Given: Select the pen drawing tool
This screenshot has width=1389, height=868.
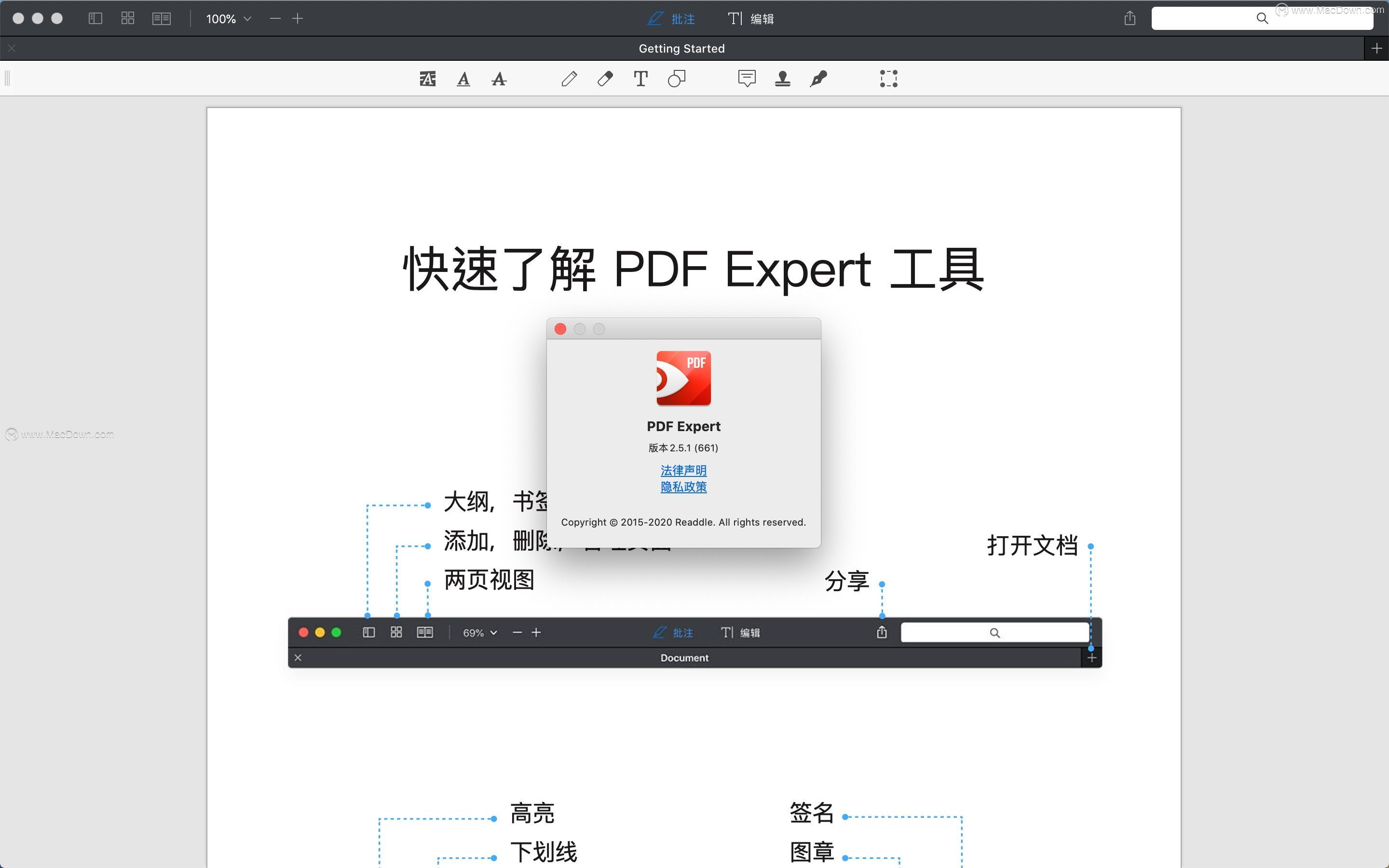Looking at the screenshot, I should click(x=569, y=79).
